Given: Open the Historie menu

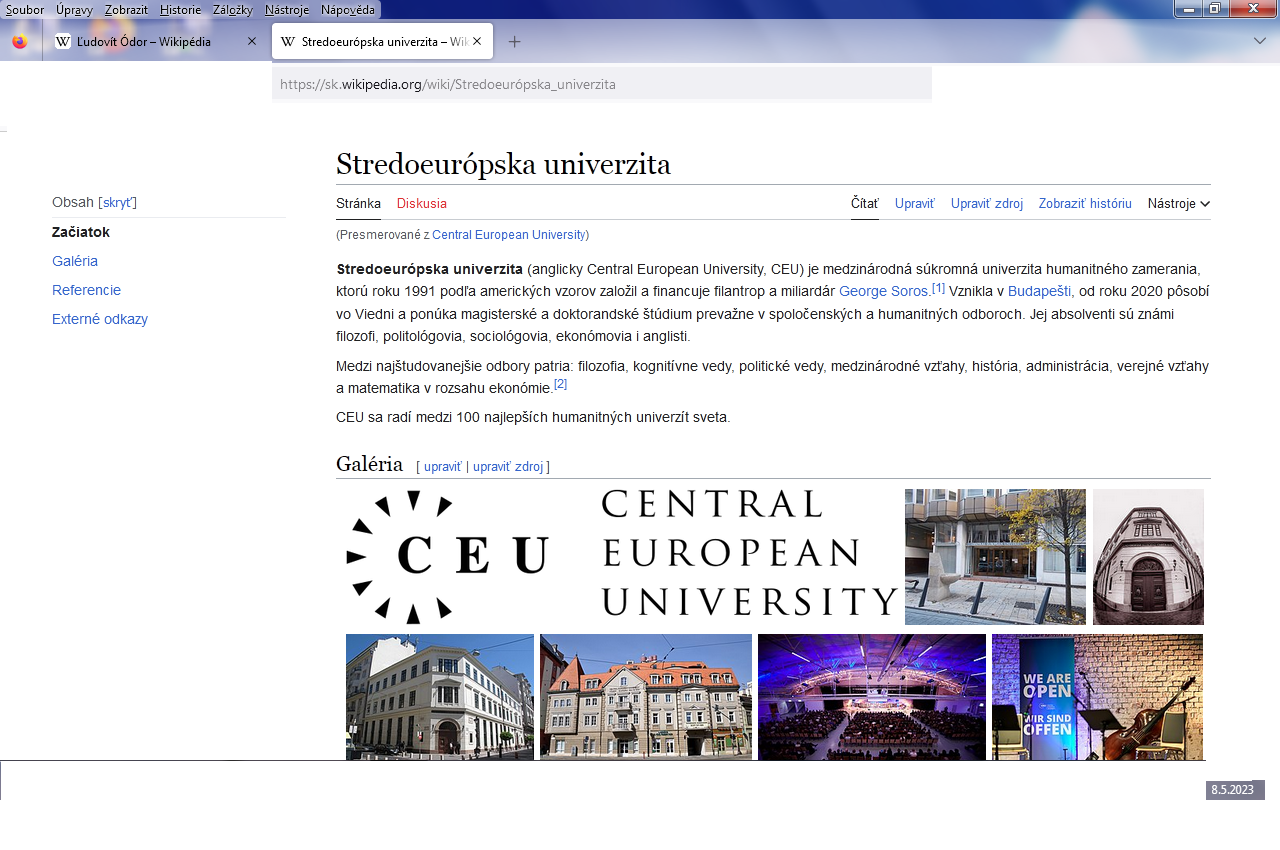Looking at the screenshot, I should [x=180, y=10].
